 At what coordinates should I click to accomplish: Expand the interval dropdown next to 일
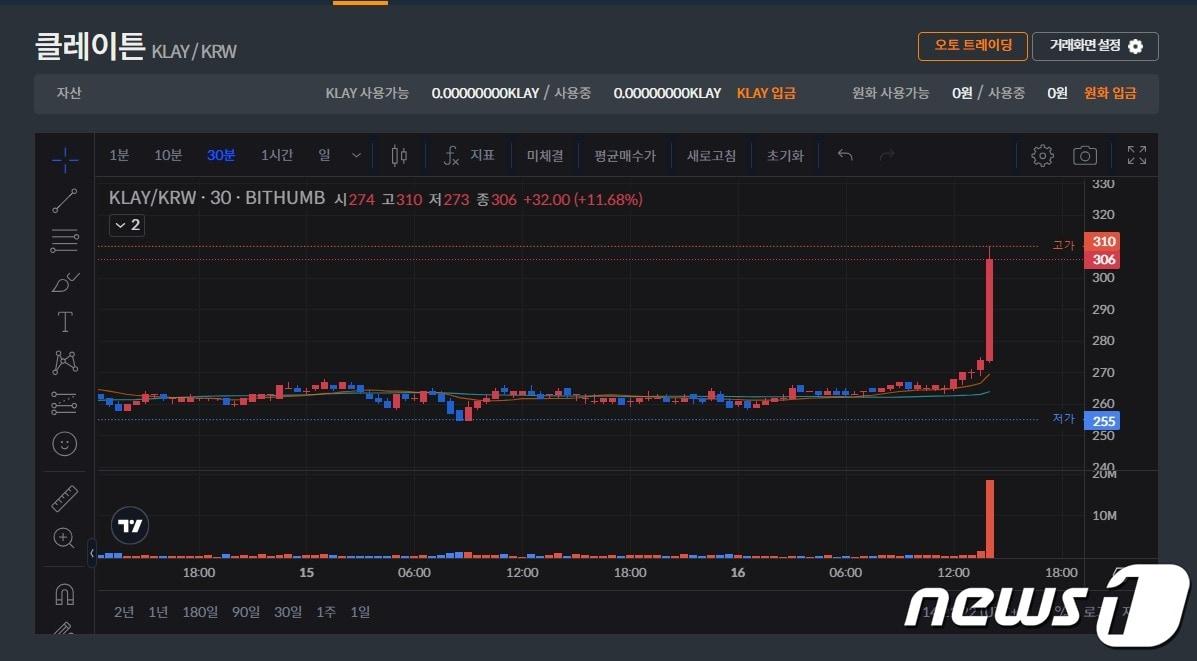coord(357,156)
